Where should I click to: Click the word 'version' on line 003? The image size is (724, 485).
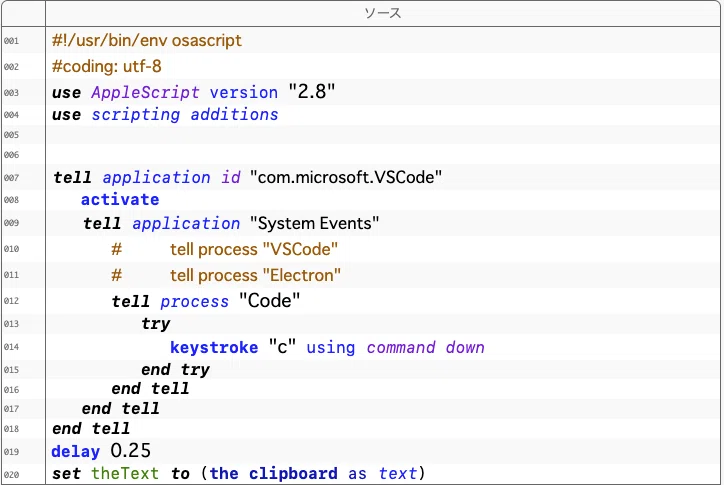point(244,92)
